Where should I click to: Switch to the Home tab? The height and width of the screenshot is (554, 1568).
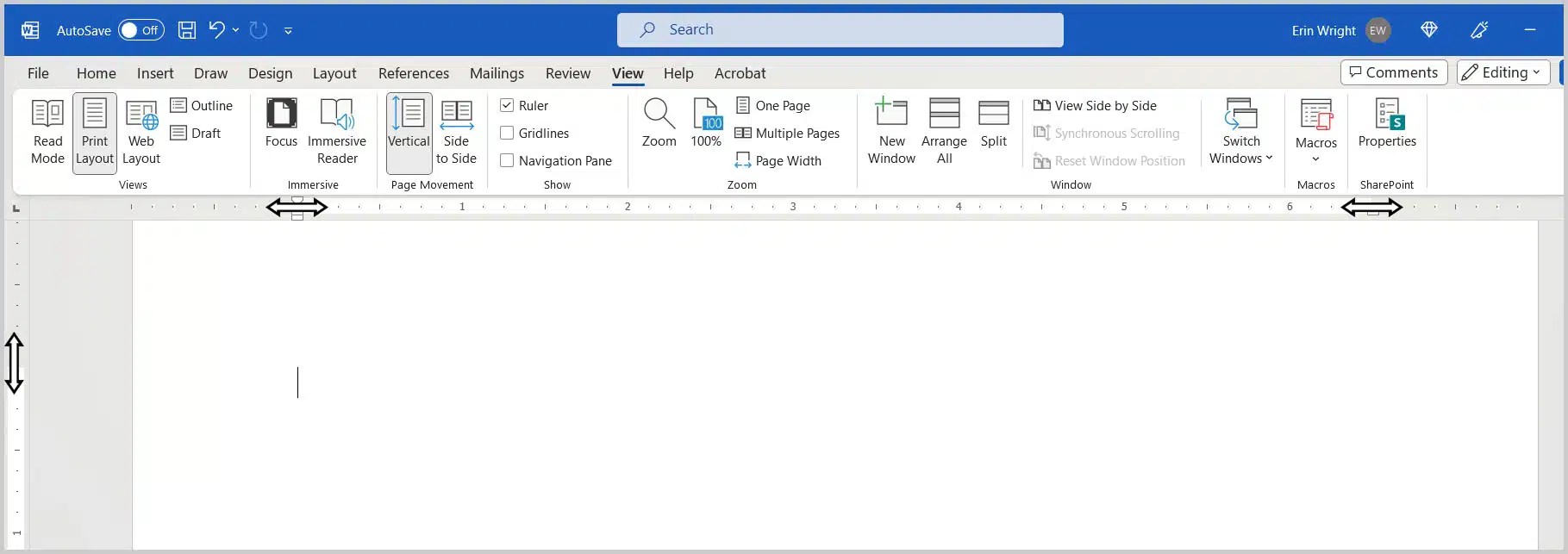point(97,73)
